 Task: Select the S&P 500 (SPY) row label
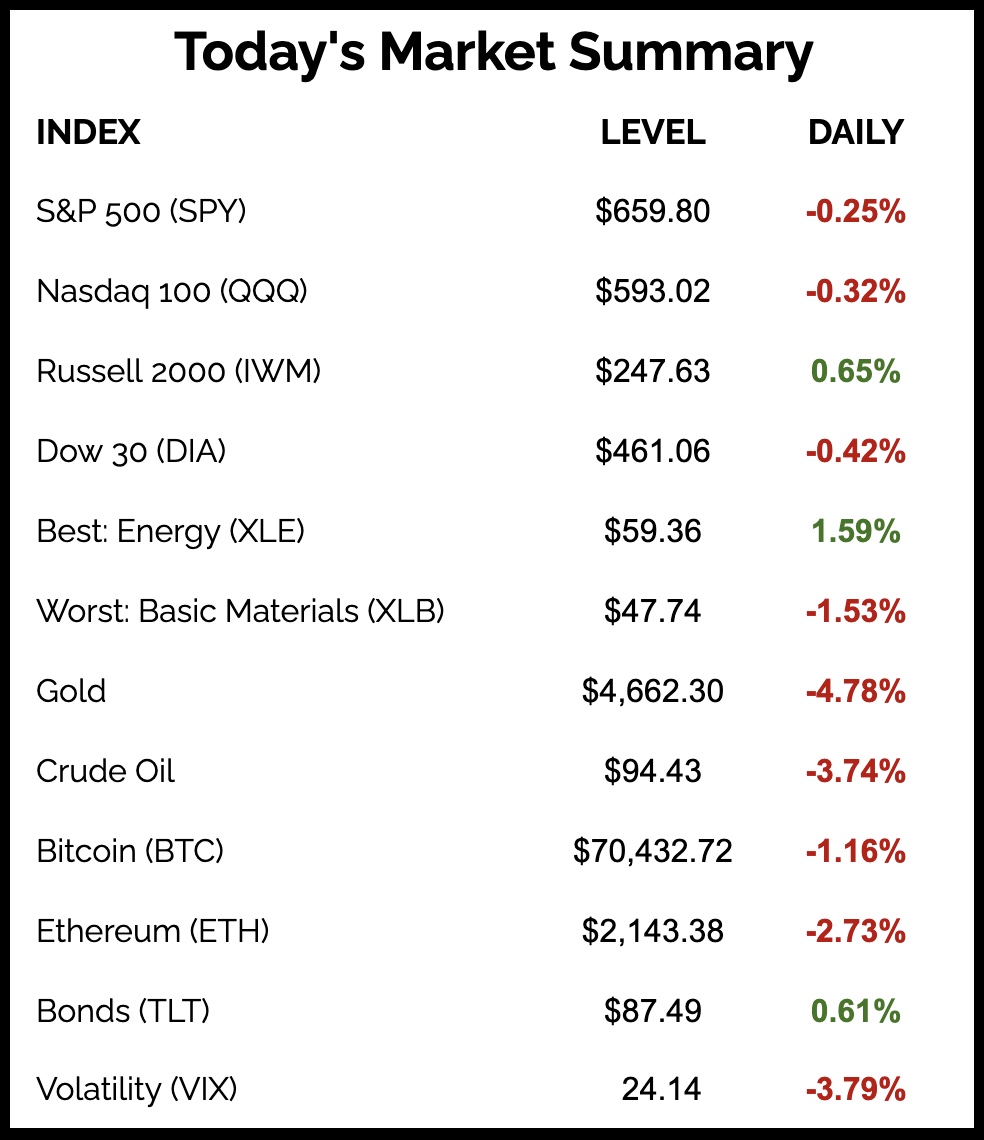pos(141,211)
